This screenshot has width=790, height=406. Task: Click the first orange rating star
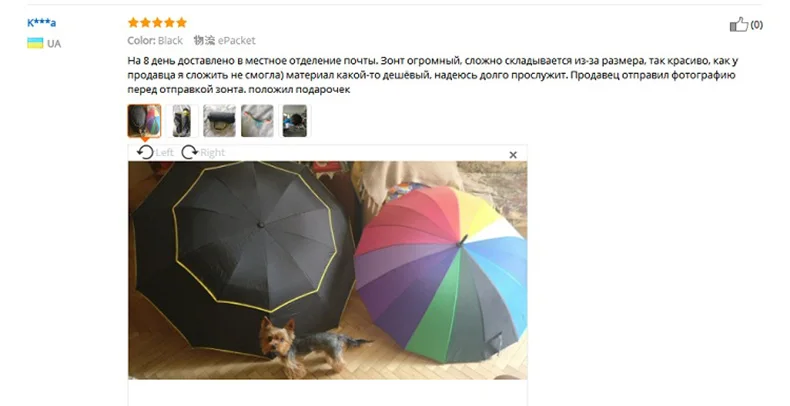tap(133, 22)
